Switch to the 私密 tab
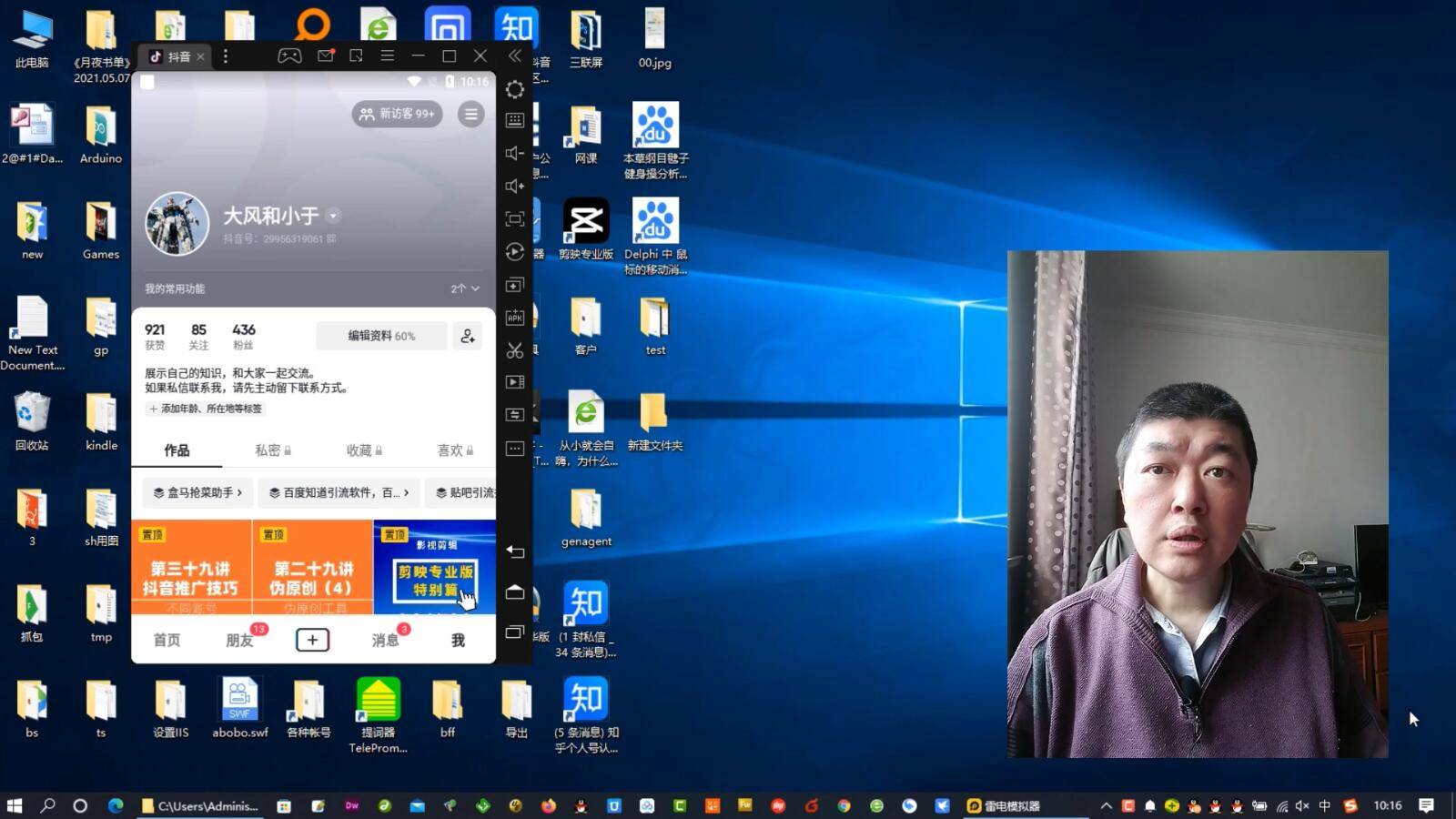 point(272,450)
